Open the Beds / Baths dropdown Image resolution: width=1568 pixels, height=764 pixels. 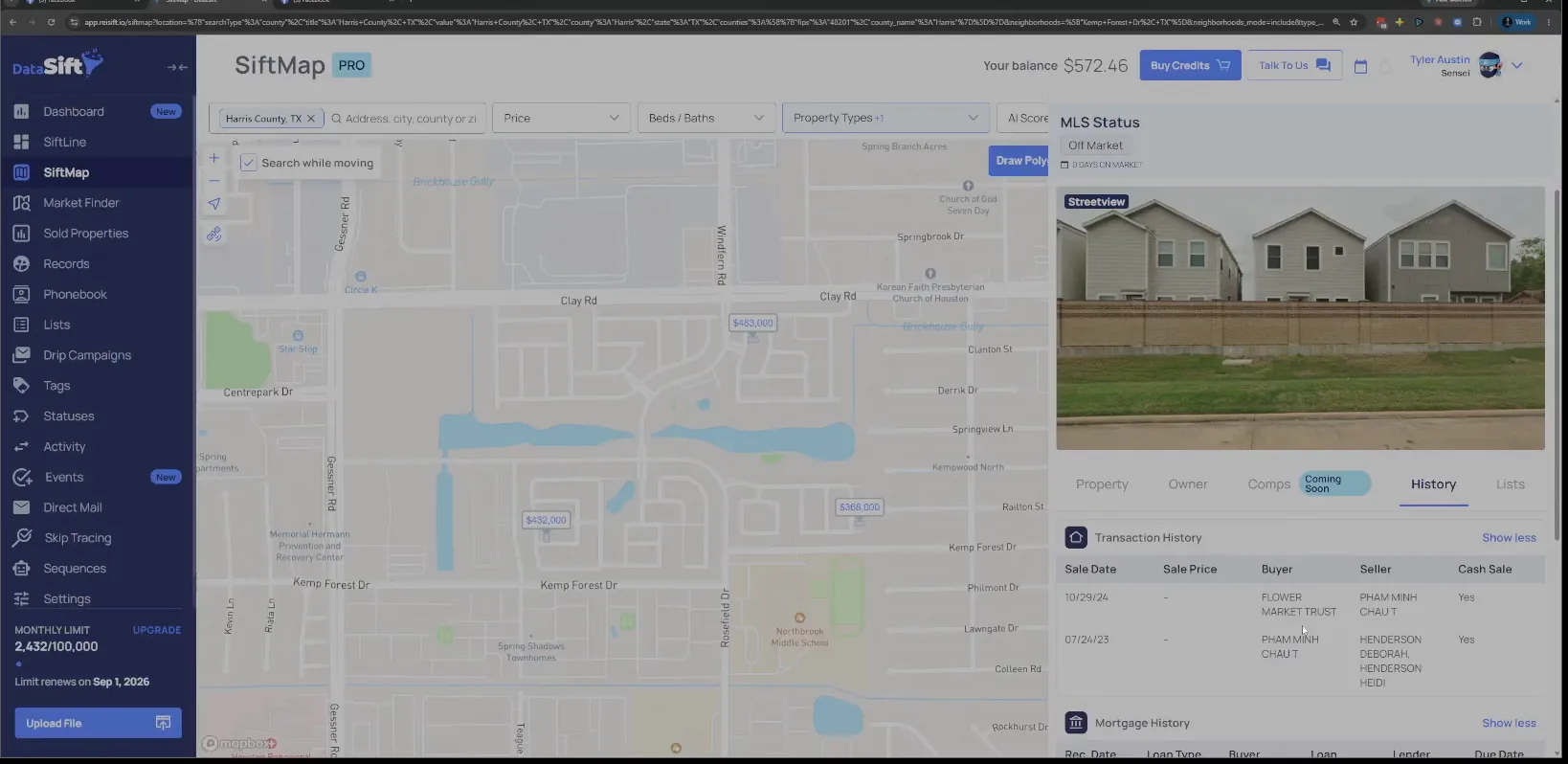pos(706,118)
